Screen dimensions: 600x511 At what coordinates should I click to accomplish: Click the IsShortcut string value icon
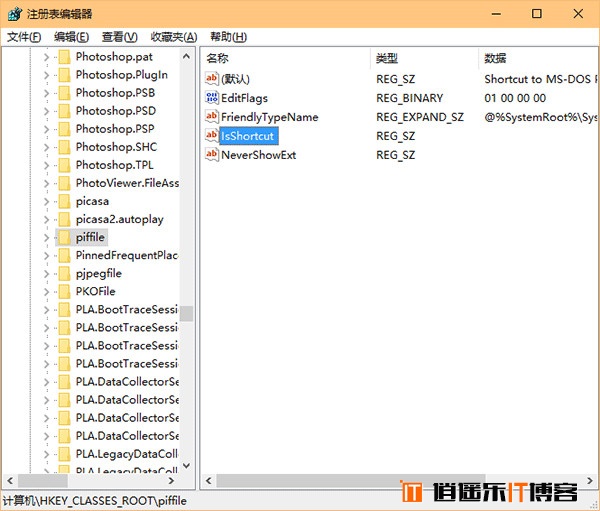(x=212, y=136)
